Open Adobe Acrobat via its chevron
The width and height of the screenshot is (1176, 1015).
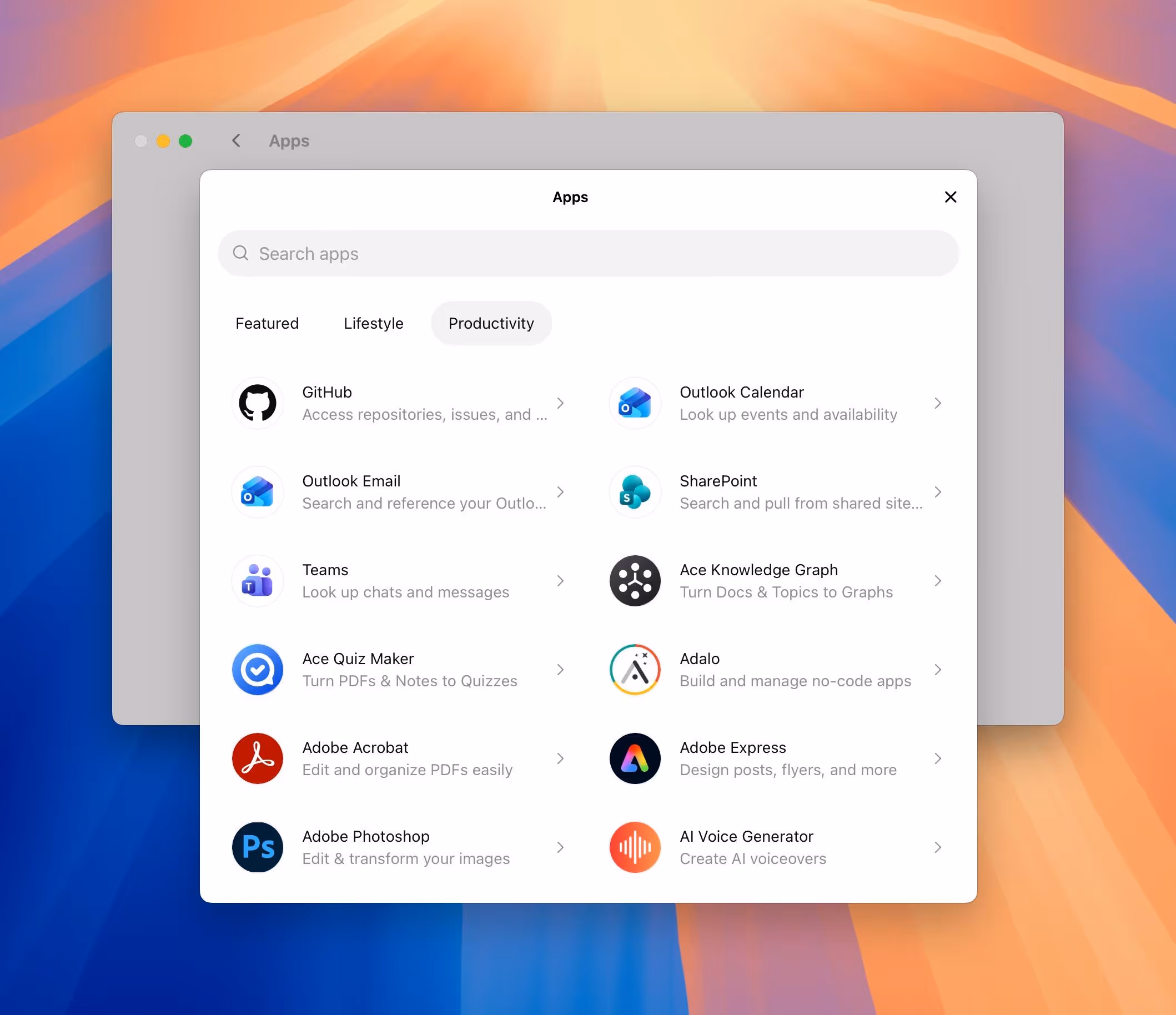point(560,758)
